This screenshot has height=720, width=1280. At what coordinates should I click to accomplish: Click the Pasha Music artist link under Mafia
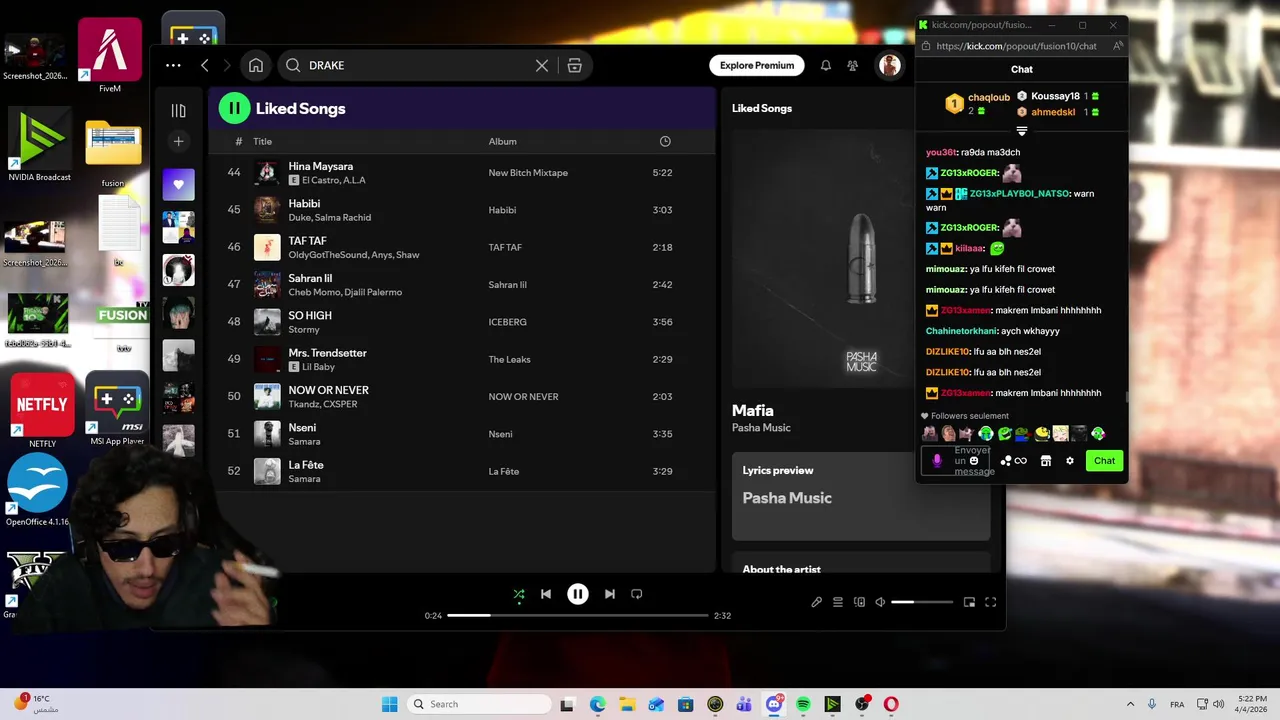tap(761, 428)
